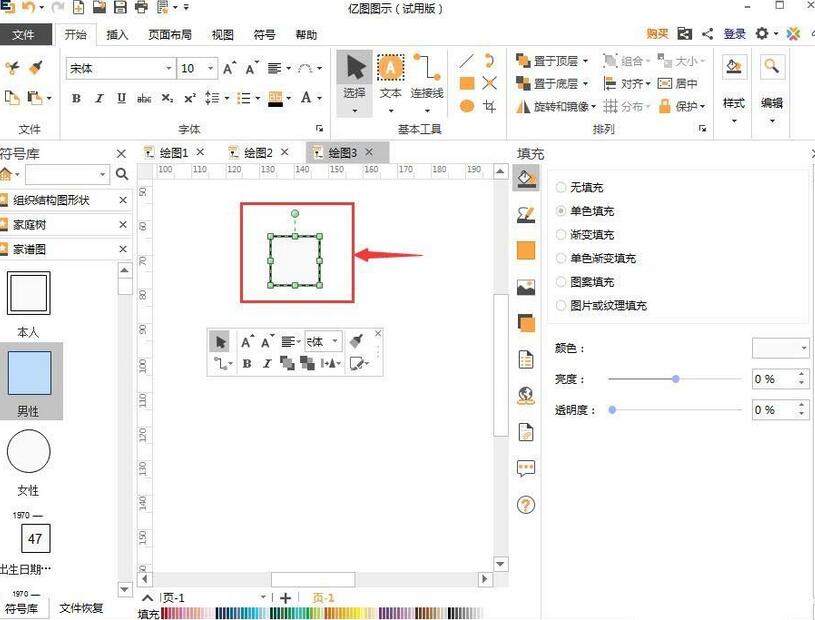
Task: Click the 购买 purchase button
Action: [x=657, y=33]
